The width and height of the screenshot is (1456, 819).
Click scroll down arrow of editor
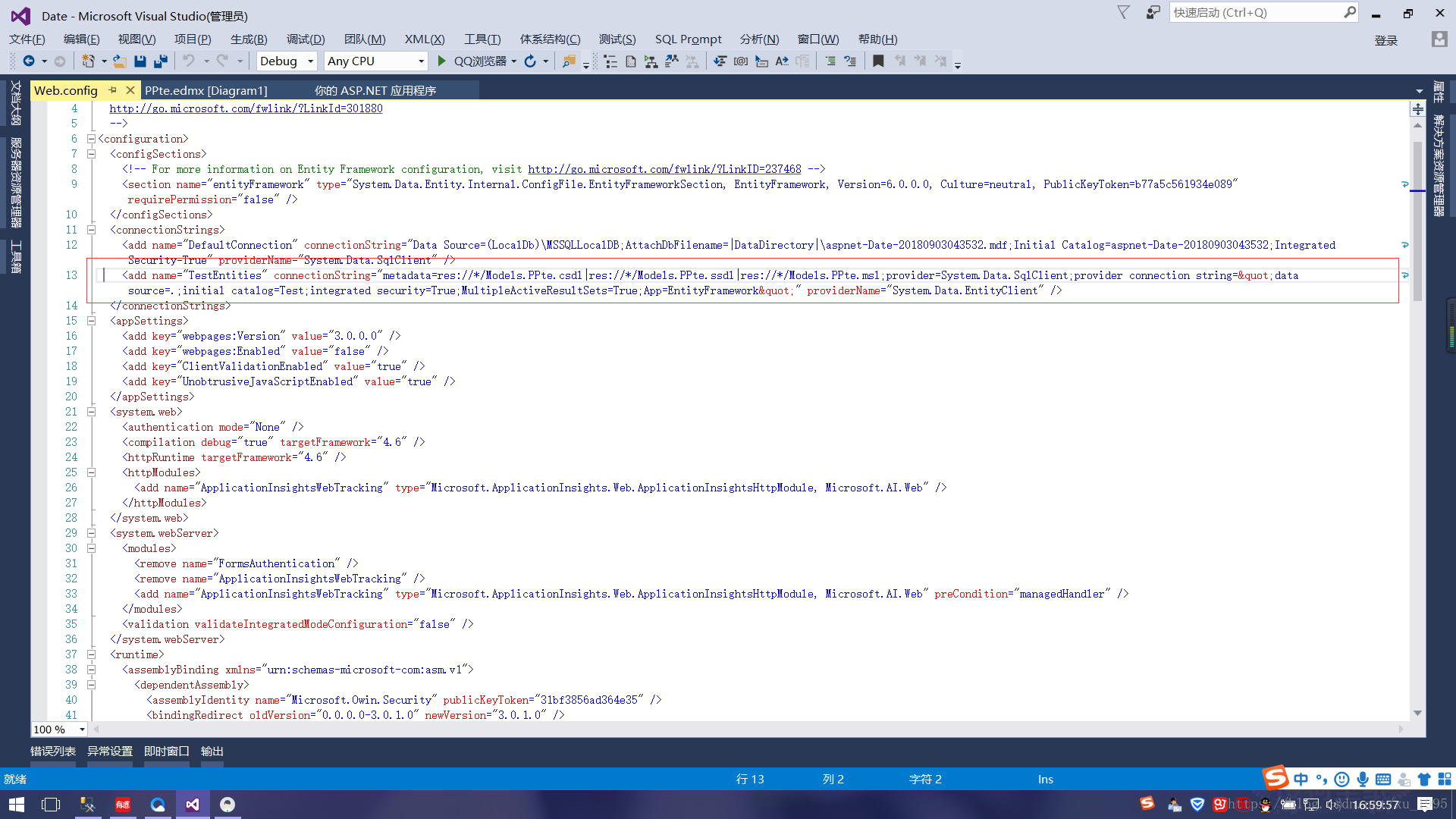tap(1417, 713)
